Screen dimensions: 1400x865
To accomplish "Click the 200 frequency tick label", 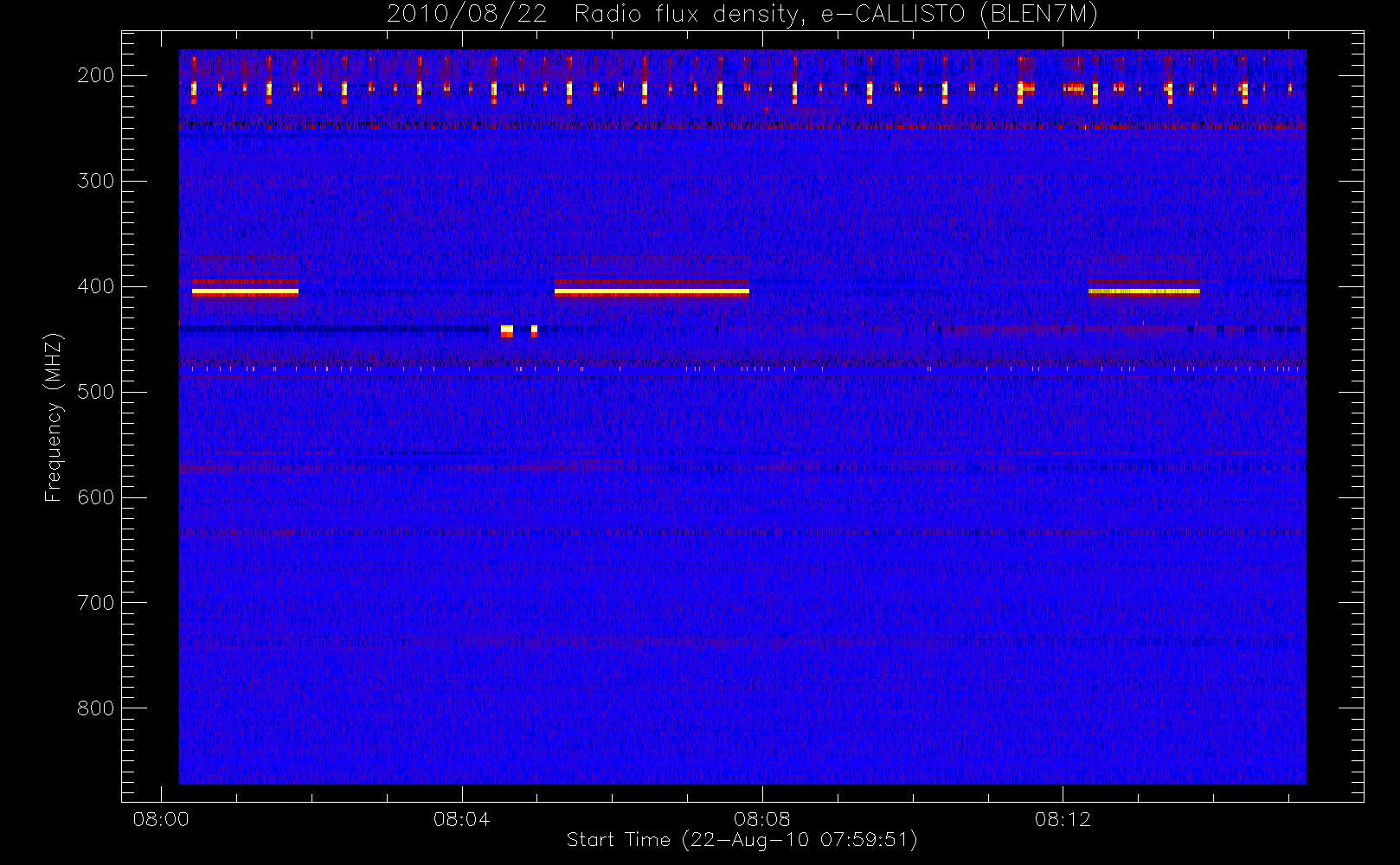I will point(96,75).
